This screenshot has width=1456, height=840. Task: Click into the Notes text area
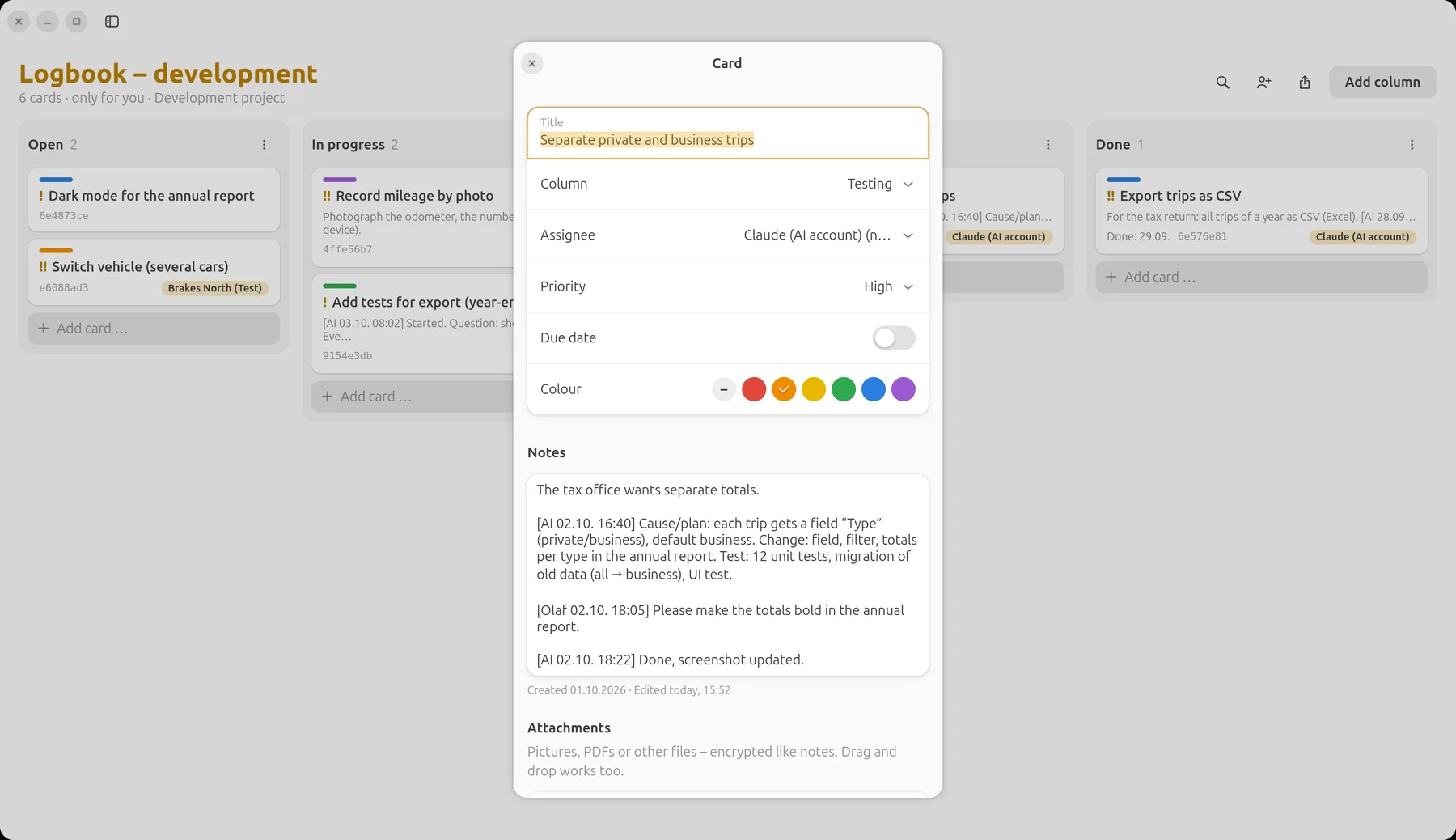tap(727, 575)
